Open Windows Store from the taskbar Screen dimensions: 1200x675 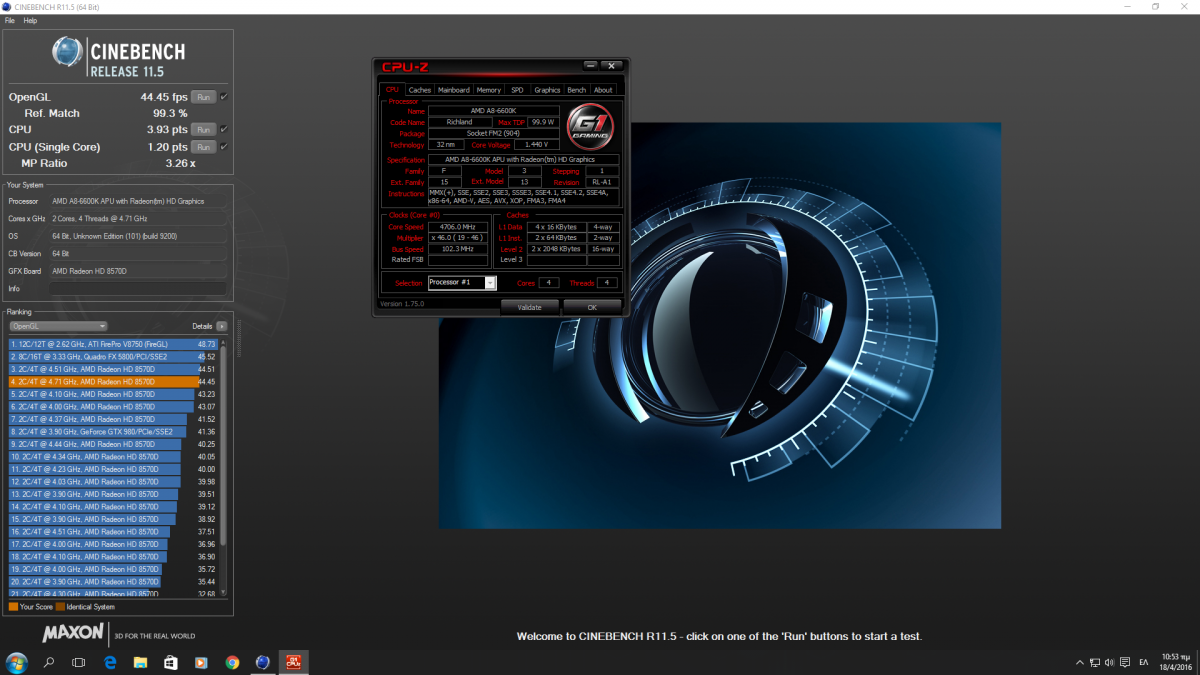(x=171, y=662)
